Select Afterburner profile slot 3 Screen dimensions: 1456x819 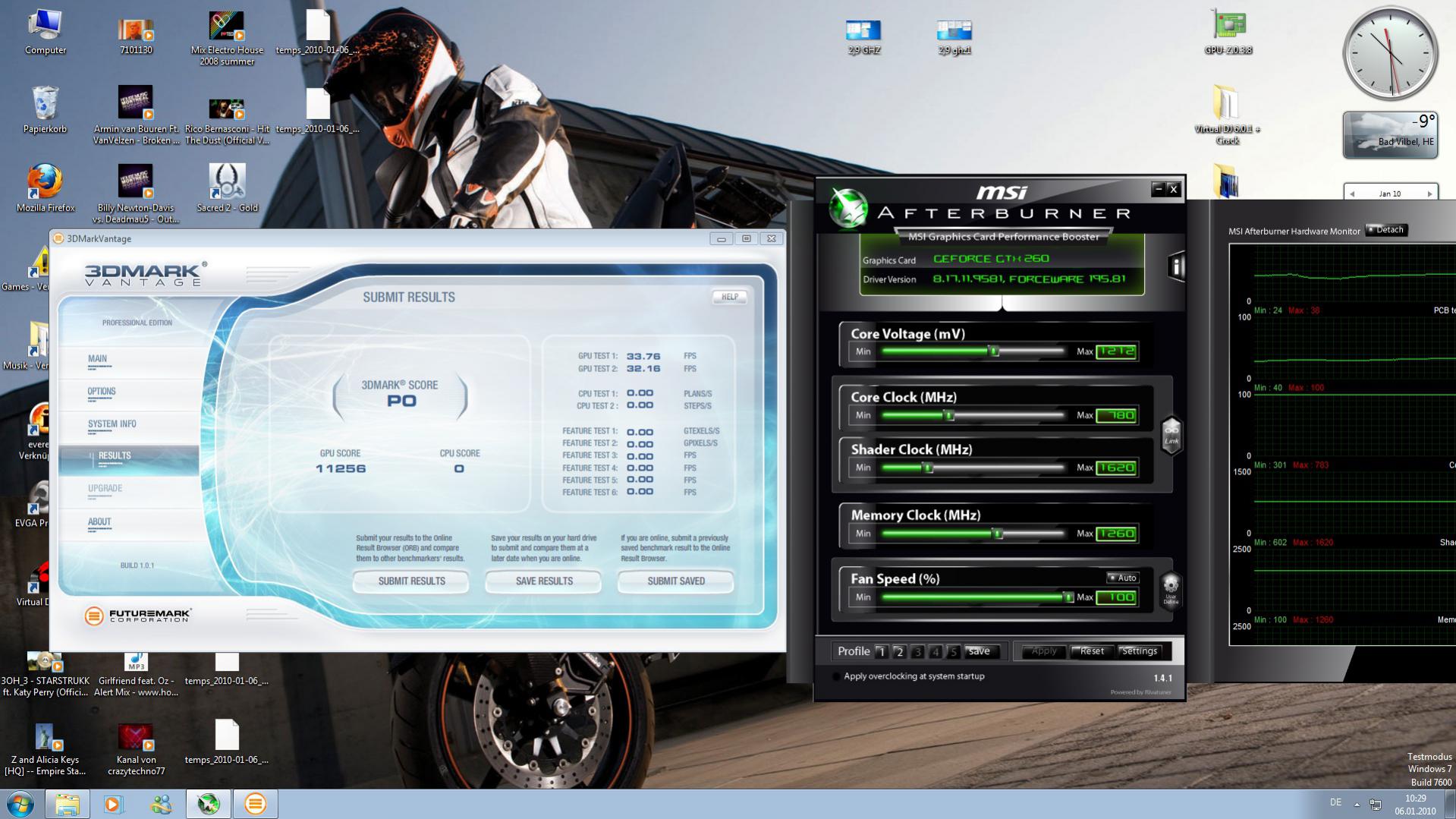(x=917, y=651)
